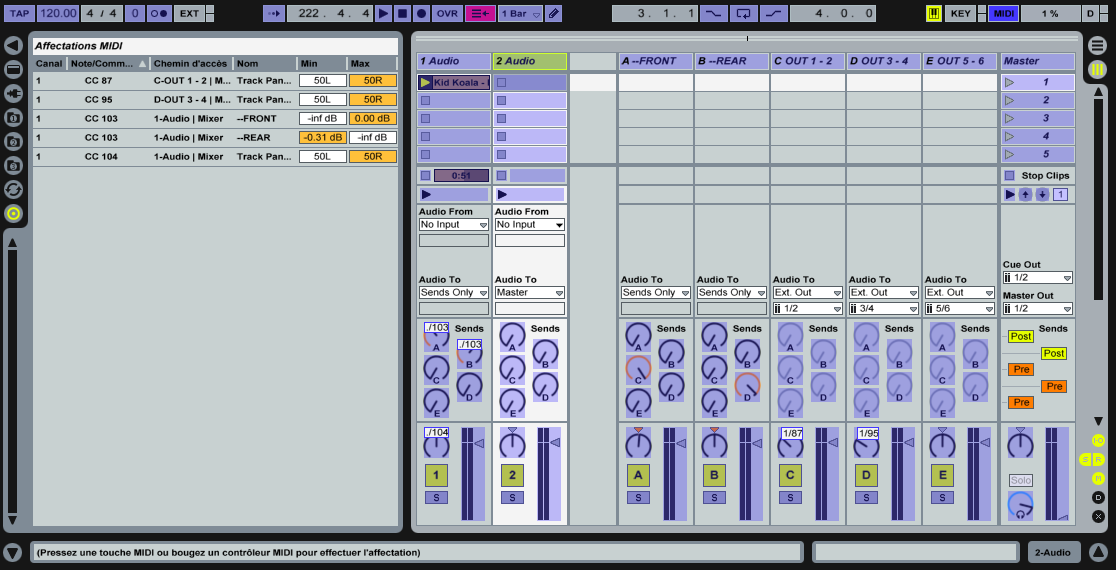
Task: Toggle the MIDI map mode switch
Action: (x=1003, y=13)
